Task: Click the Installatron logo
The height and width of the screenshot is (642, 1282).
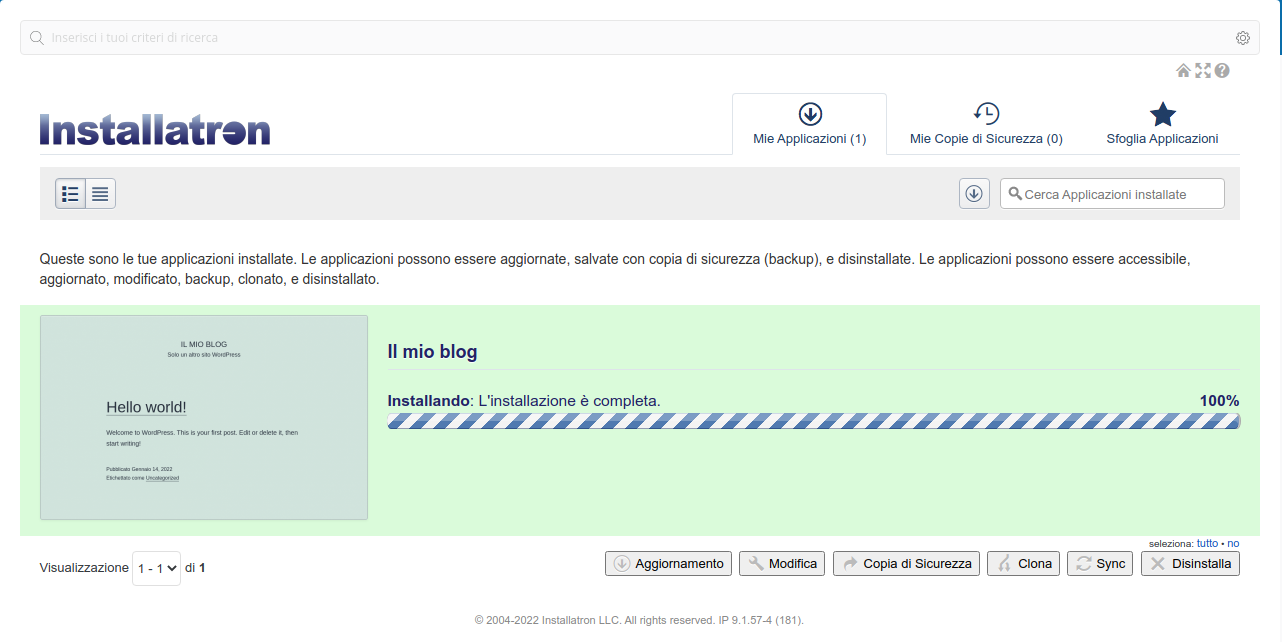Action: click(x=155, y=130)
